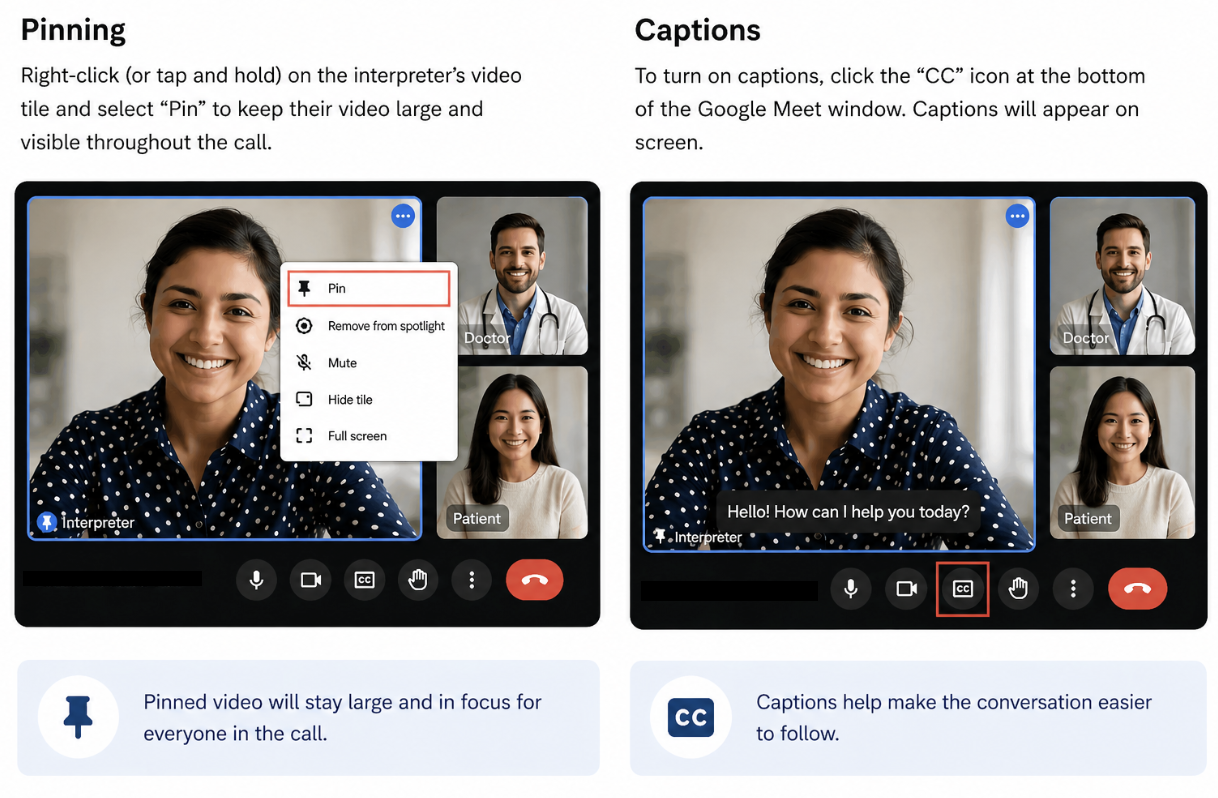Turn on captions in Pinning call toolbar
The height and width of the screenshot is (798, 1218).
click(365, 580)
